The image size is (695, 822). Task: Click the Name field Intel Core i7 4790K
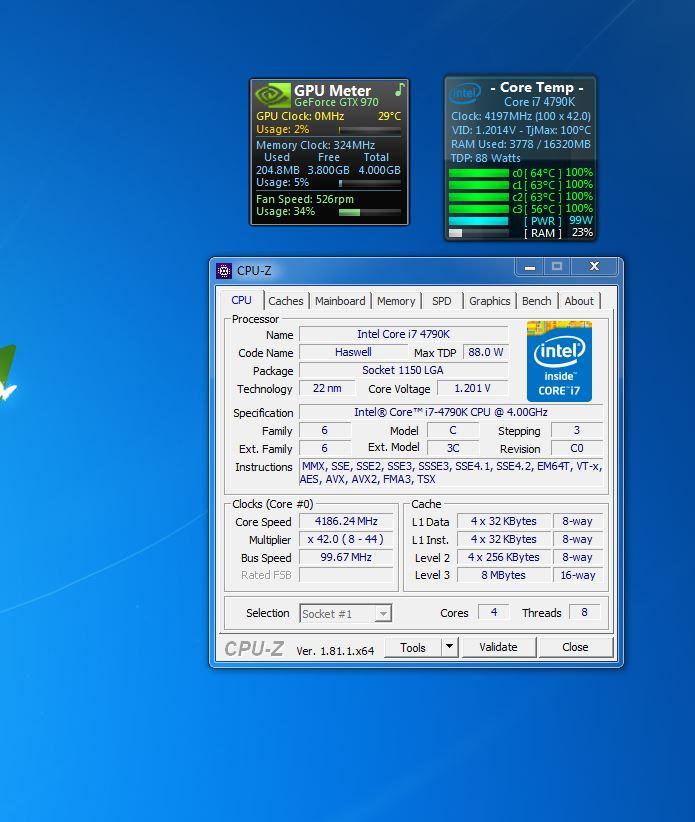click(404, 334)
